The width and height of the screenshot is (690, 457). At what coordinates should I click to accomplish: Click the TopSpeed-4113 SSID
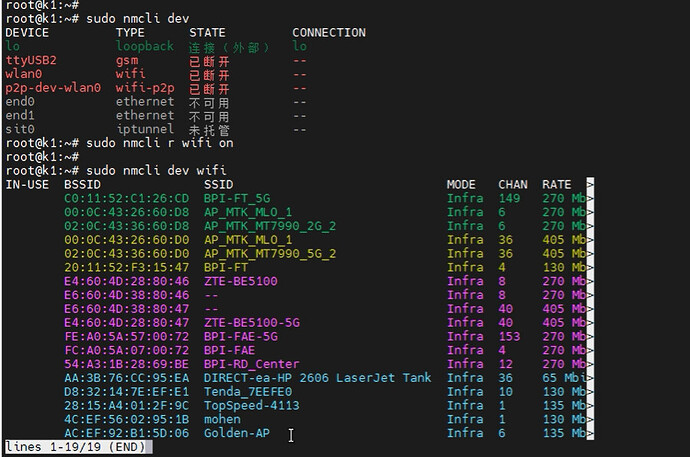pos(251,406)
